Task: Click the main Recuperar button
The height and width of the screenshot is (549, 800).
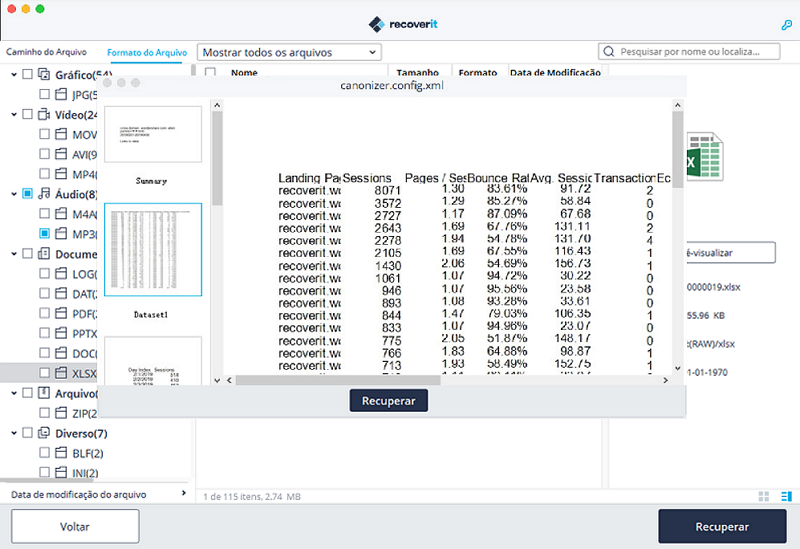Action: [x=722, y=526]
